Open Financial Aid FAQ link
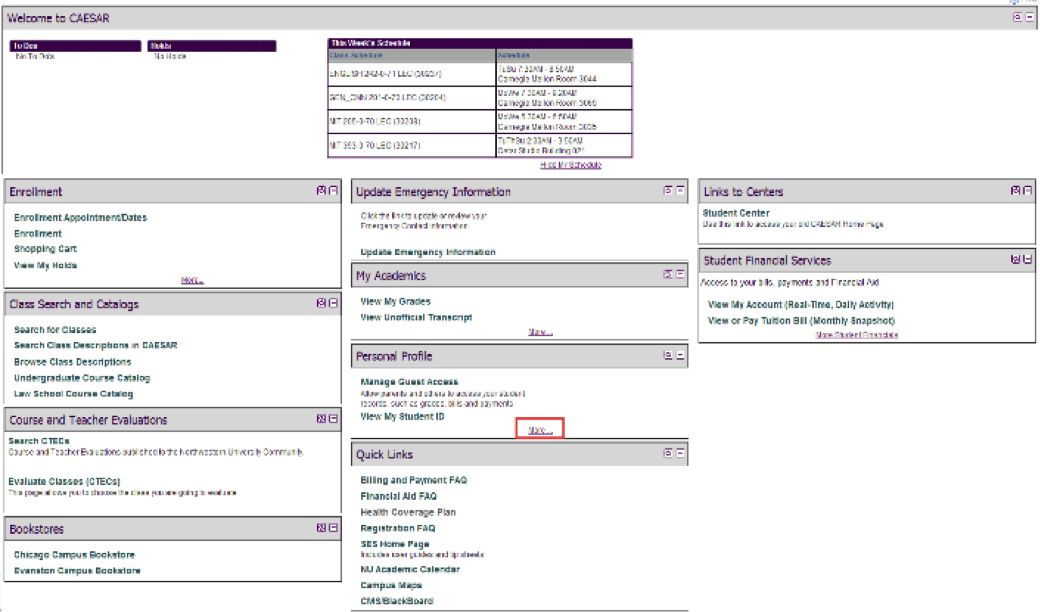This screenshot has height=612, width=1040. click(x=398, y=496)
